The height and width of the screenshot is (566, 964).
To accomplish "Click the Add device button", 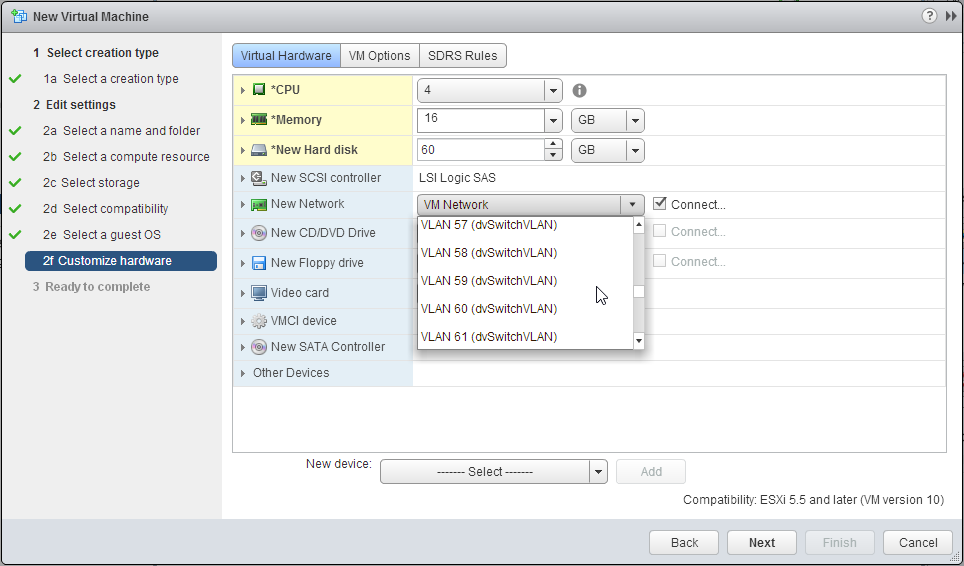I will tap(651, 472).
